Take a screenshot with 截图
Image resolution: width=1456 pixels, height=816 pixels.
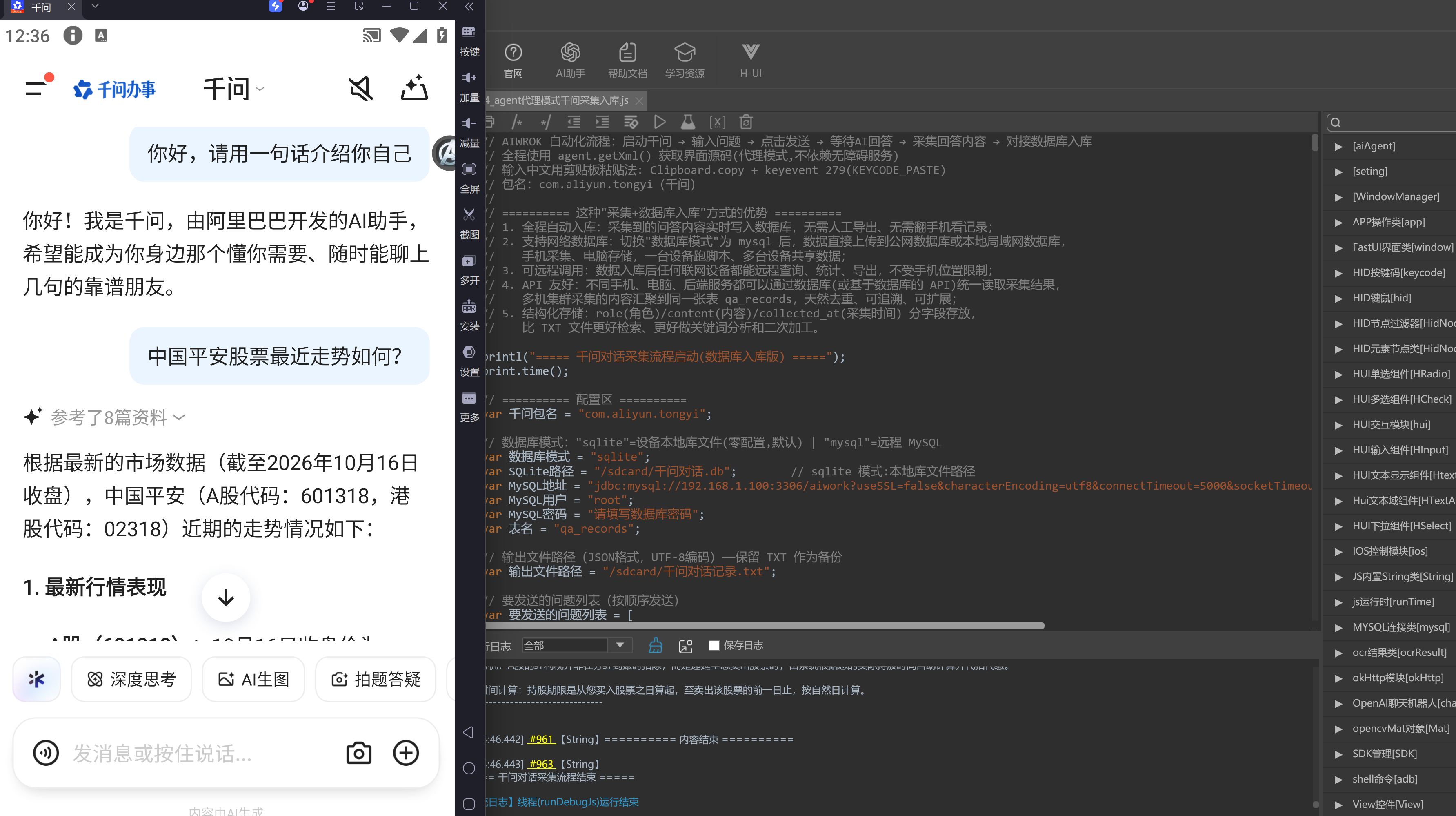coord(469,224)
